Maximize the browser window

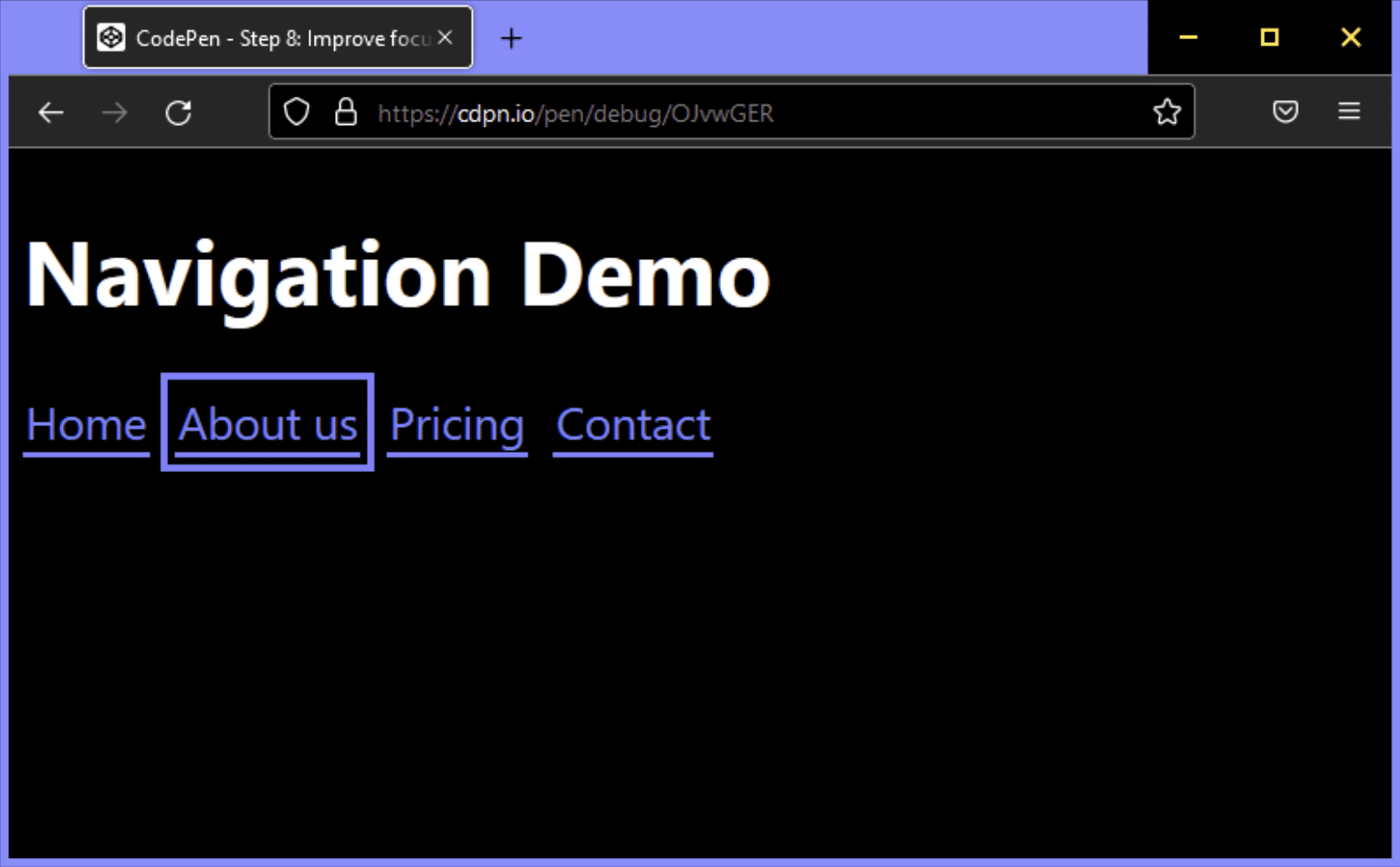point(1269,37)
